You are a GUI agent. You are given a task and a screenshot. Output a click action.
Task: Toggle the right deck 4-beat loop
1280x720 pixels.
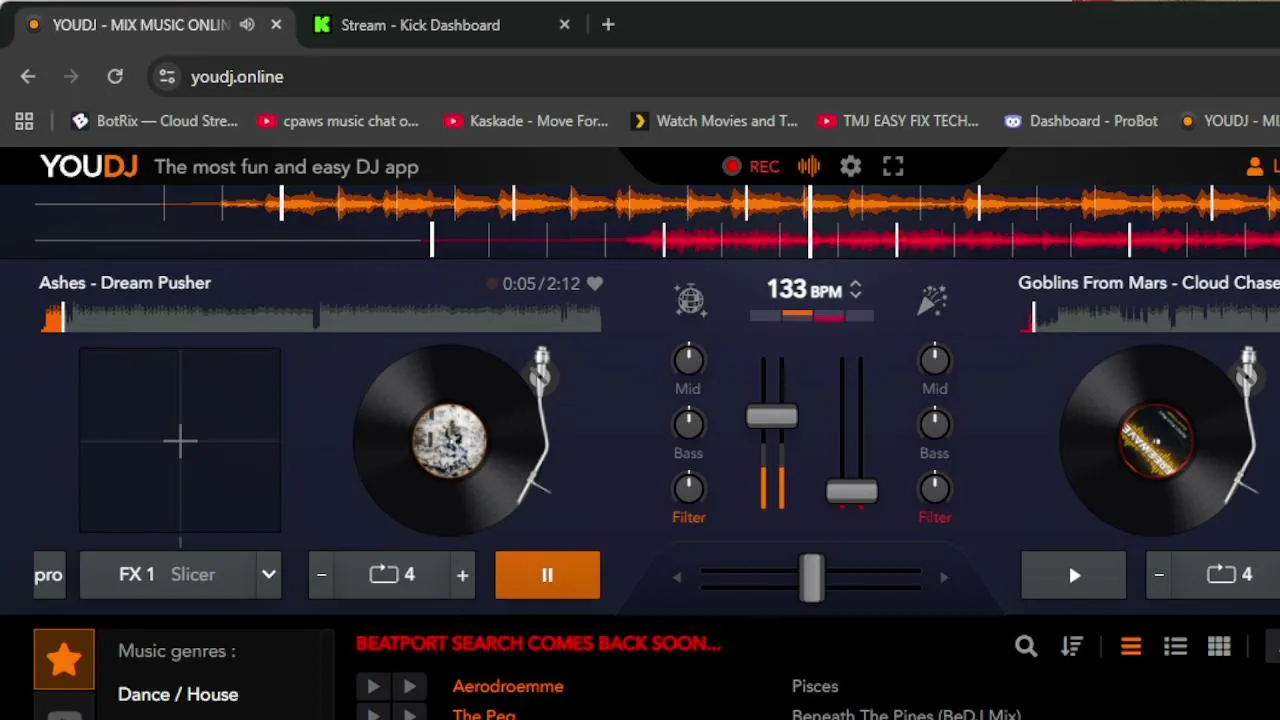click(1230, 575)
